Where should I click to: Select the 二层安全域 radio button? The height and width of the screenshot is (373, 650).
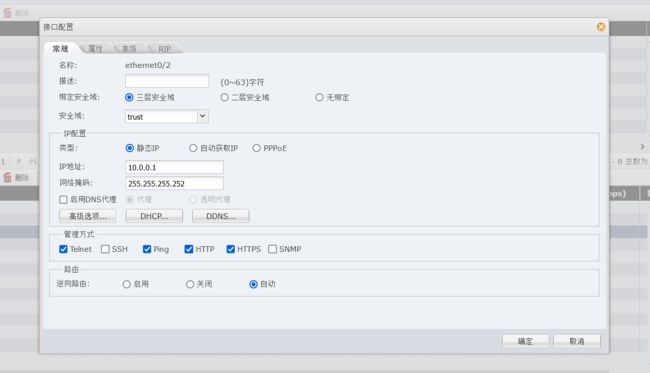224,97
